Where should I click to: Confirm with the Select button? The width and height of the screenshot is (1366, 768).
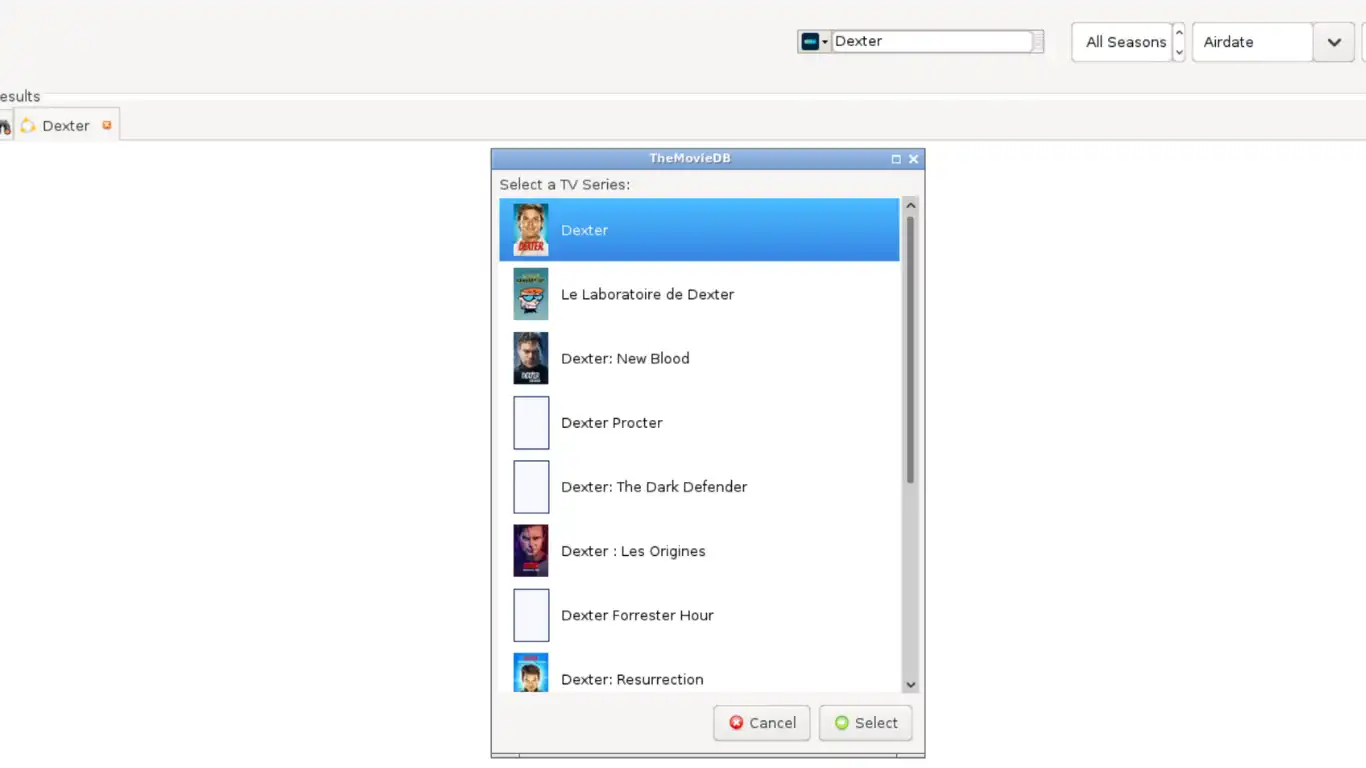coord(865,723)
